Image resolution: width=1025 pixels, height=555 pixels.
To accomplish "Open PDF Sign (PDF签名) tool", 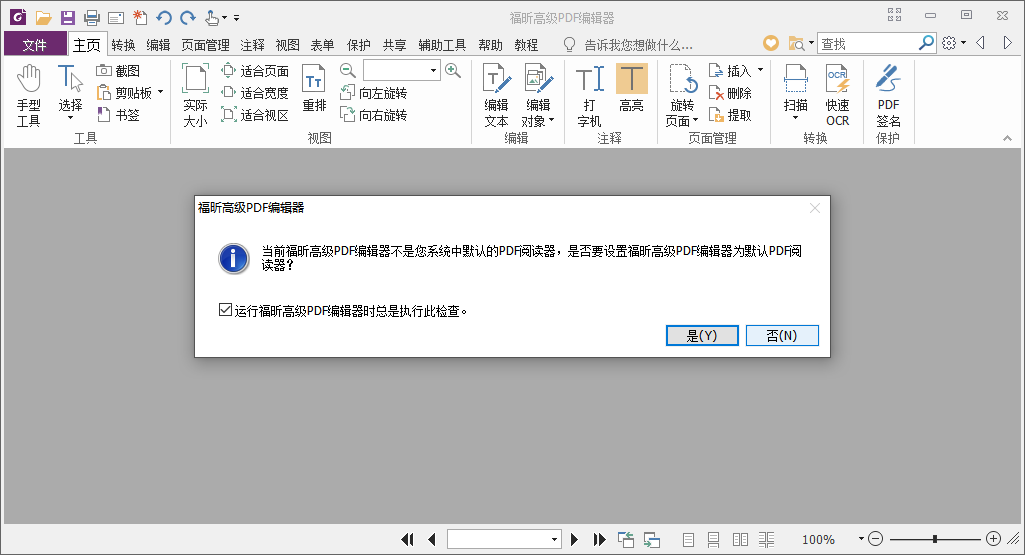I will pyautogui.click(x=888, y=96).
